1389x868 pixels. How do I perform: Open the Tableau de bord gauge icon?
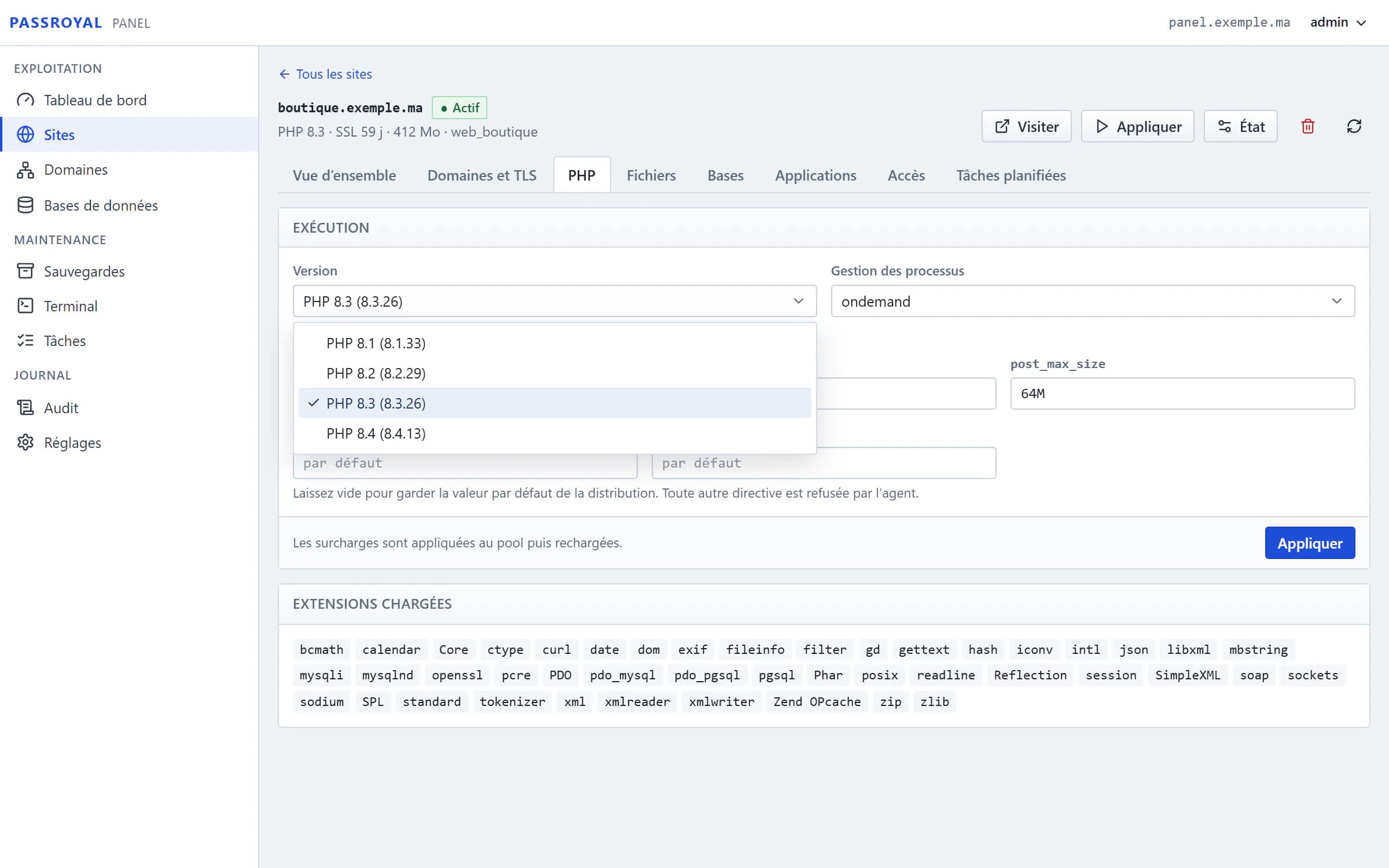coord(25,100)
